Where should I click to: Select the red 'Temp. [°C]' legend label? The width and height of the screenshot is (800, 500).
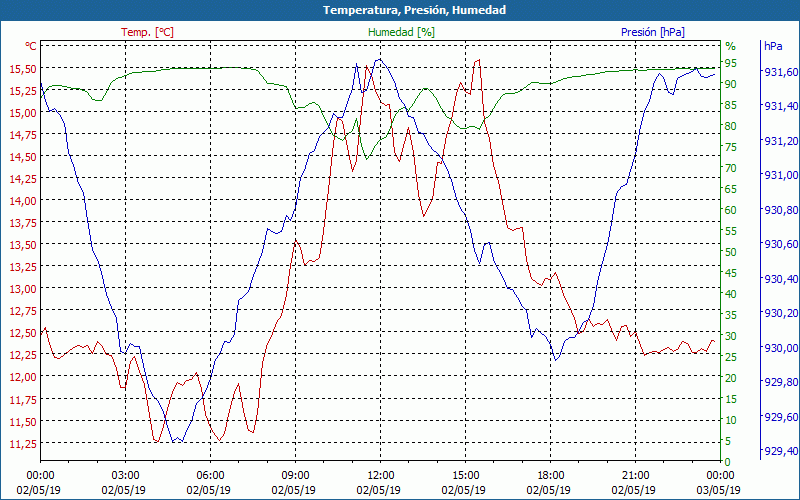147,32
